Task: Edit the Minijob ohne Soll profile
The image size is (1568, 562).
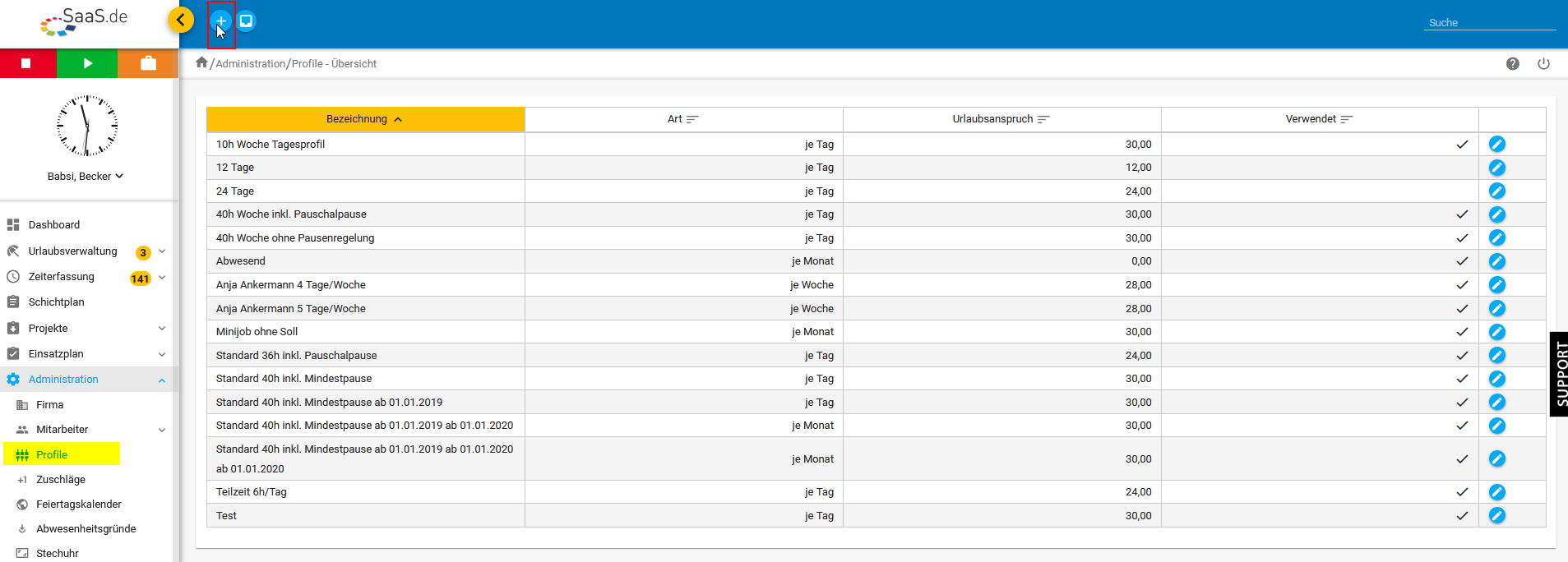Action: coord(1496,332)
